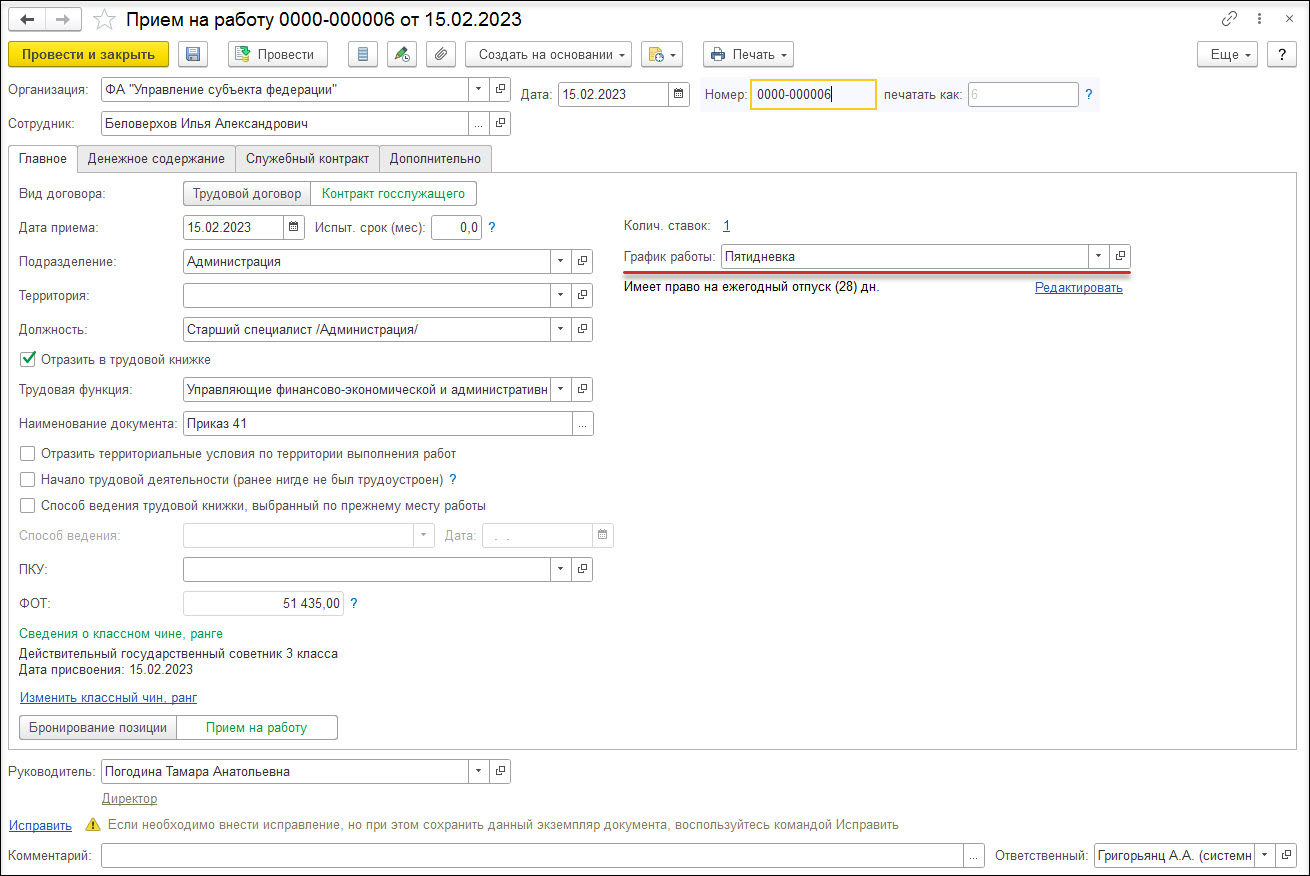Select Трудовой договор contract type
Viewport: 1310px width, 876px height.
pyautogui.click(x=247, y=193)
